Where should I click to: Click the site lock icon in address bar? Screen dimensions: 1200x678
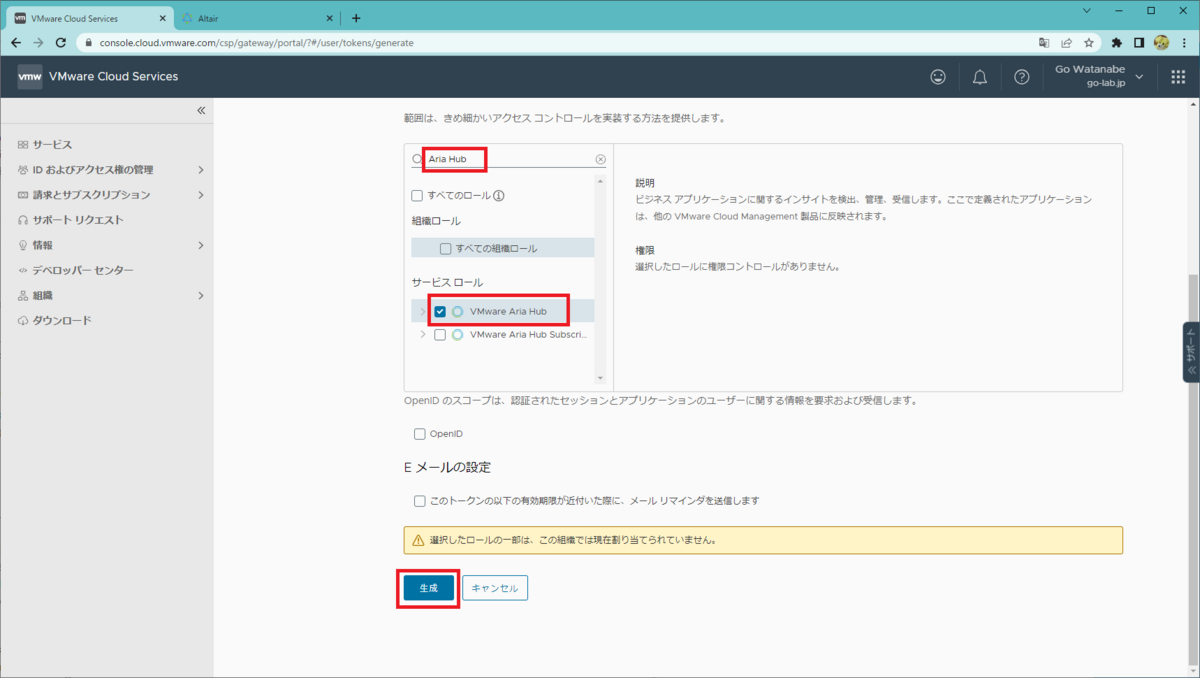click(88, 43)
